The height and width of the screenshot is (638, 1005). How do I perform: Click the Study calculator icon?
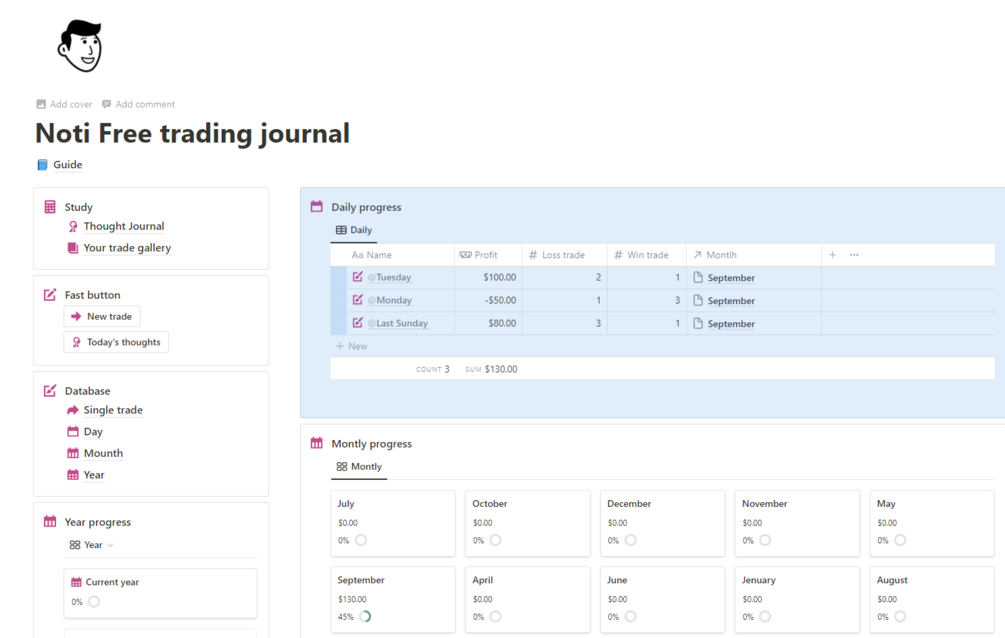[x=50, y=206]
